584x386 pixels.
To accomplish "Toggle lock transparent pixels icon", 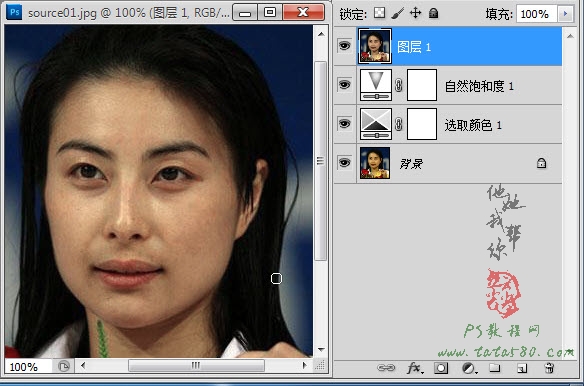I will [380, 13].
